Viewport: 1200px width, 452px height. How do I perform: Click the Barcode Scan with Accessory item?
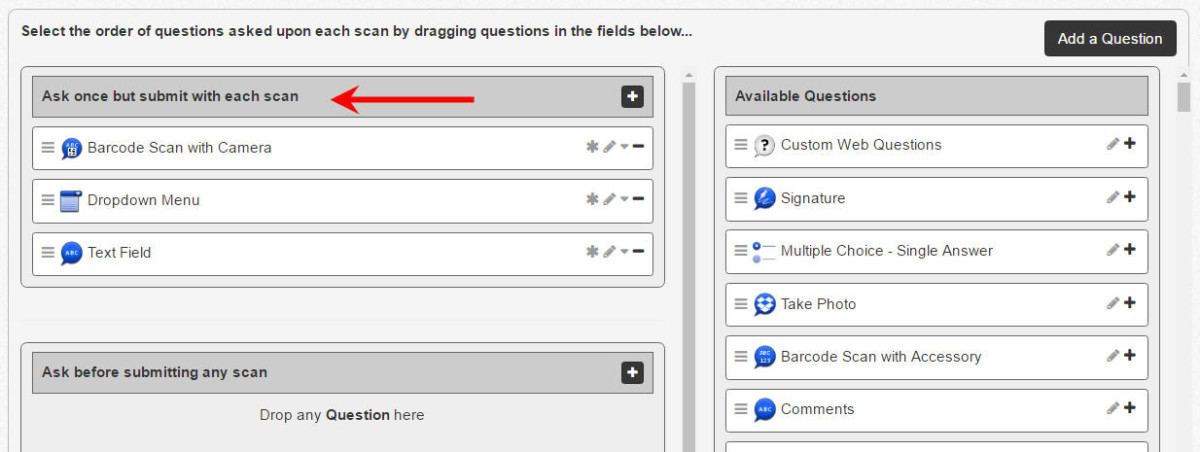[937, 356]
